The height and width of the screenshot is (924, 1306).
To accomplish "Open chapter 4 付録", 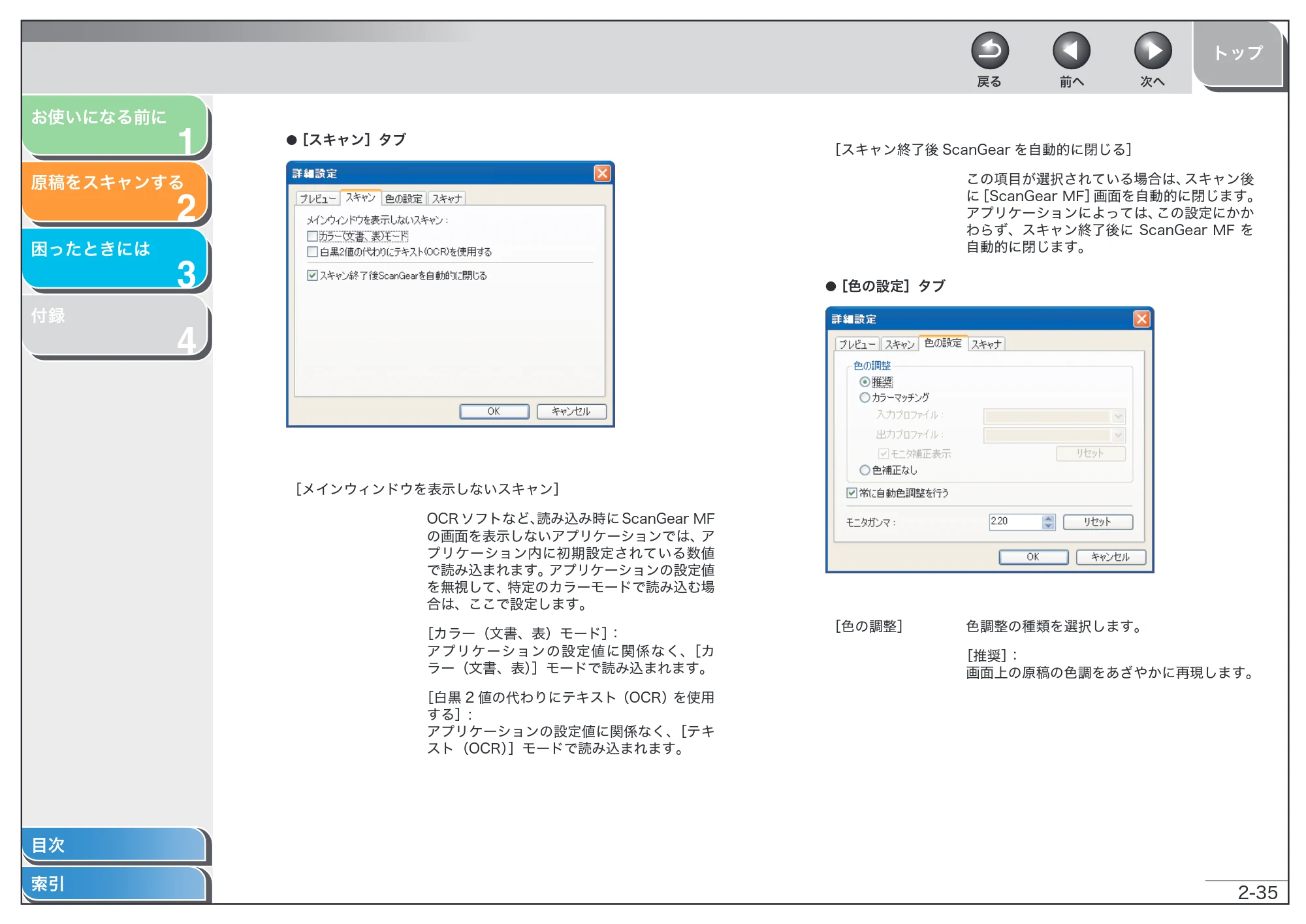I will (115, 325).
